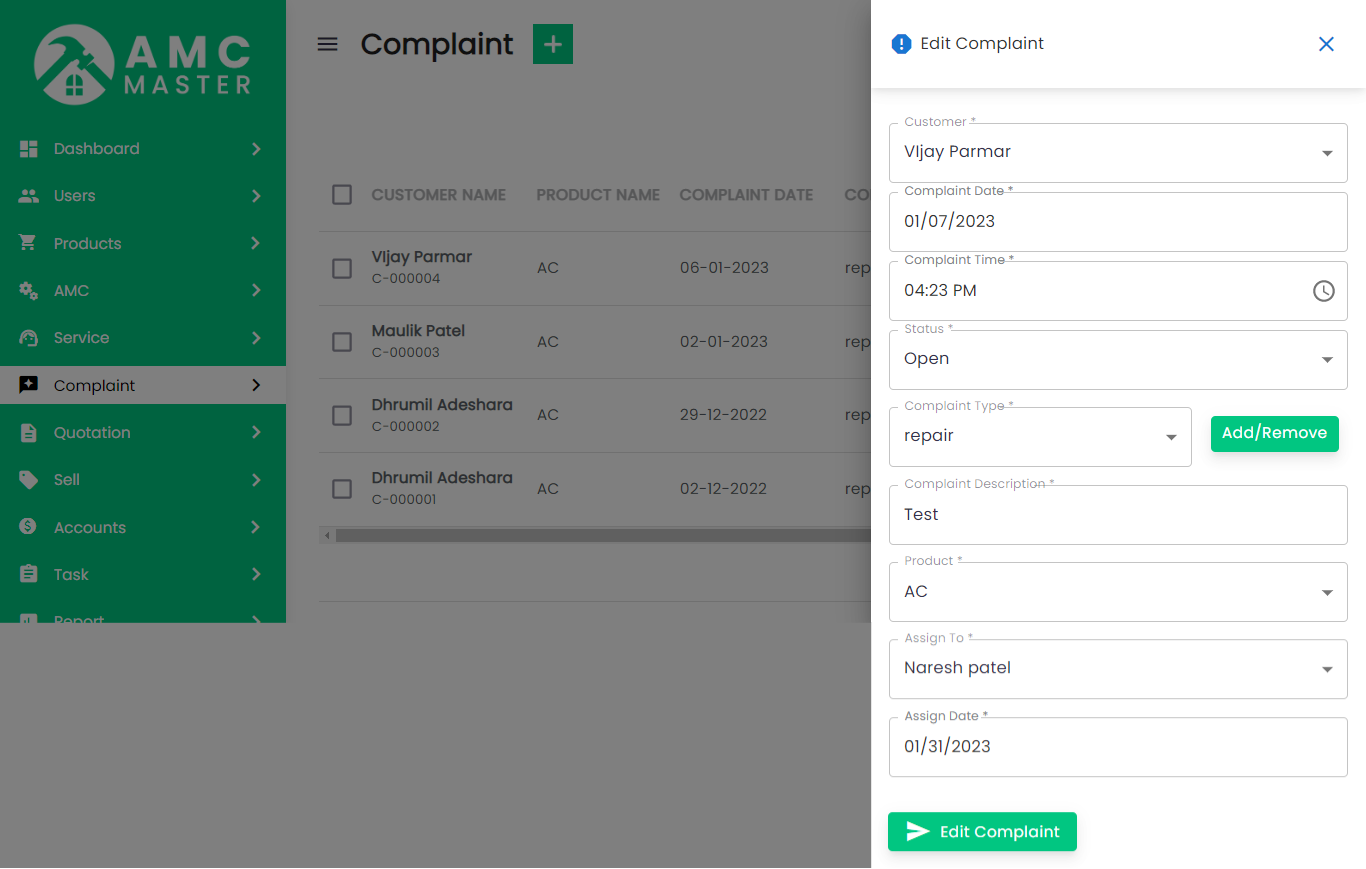Click the Sell tag icon in sidebar

[29, 480]
